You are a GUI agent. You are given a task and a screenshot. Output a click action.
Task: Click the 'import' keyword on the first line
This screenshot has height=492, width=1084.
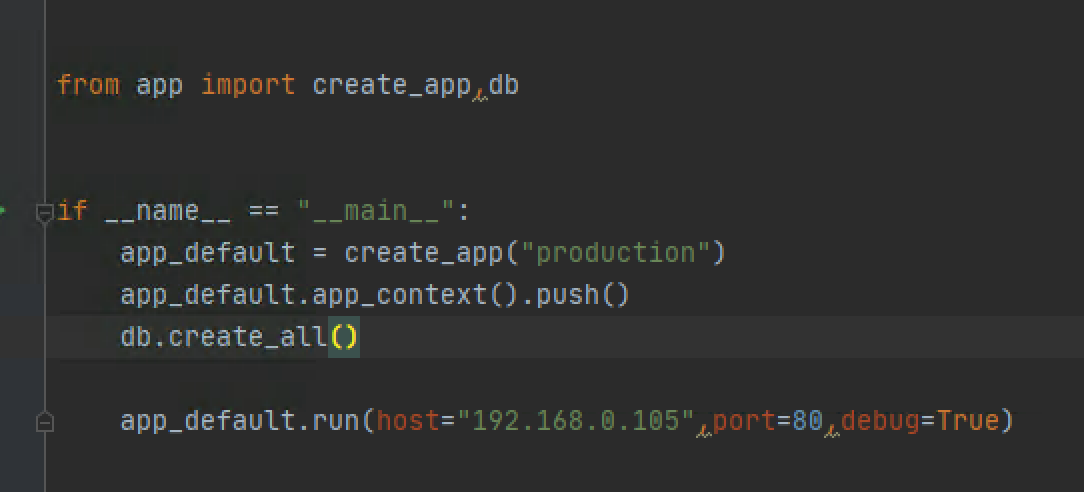(248, 85)
